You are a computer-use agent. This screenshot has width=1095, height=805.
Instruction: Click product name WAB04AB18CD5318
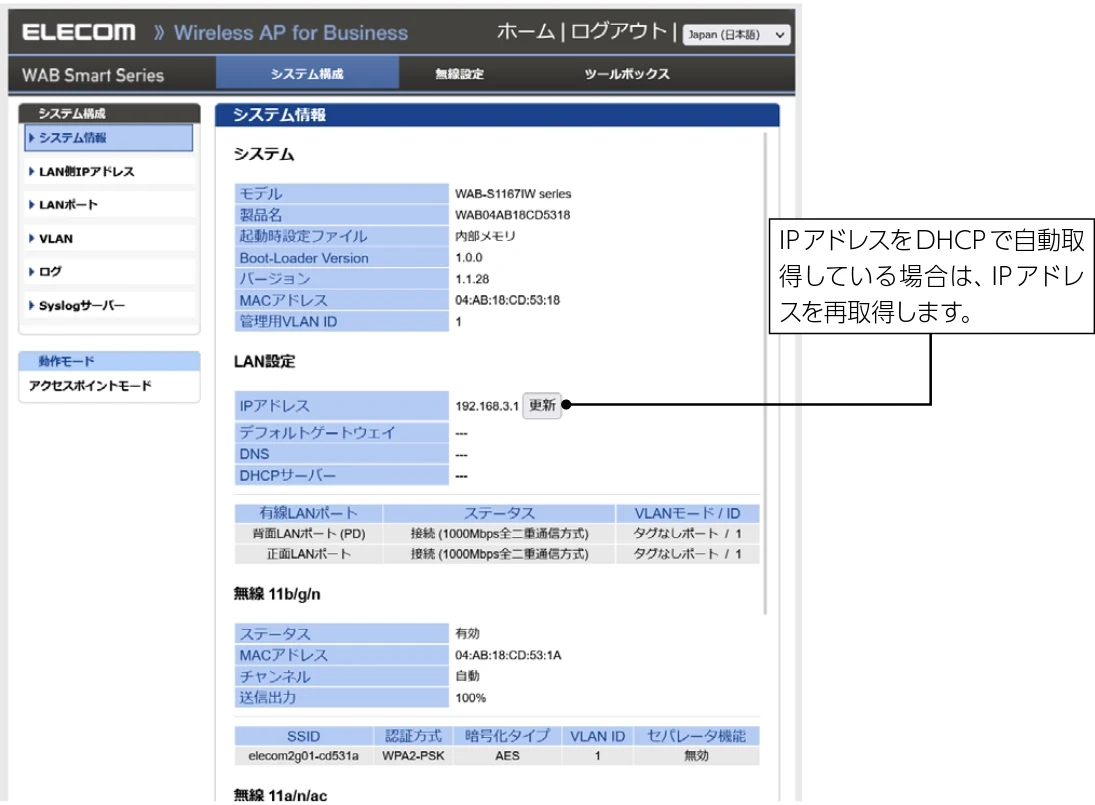tap(512, 215)
